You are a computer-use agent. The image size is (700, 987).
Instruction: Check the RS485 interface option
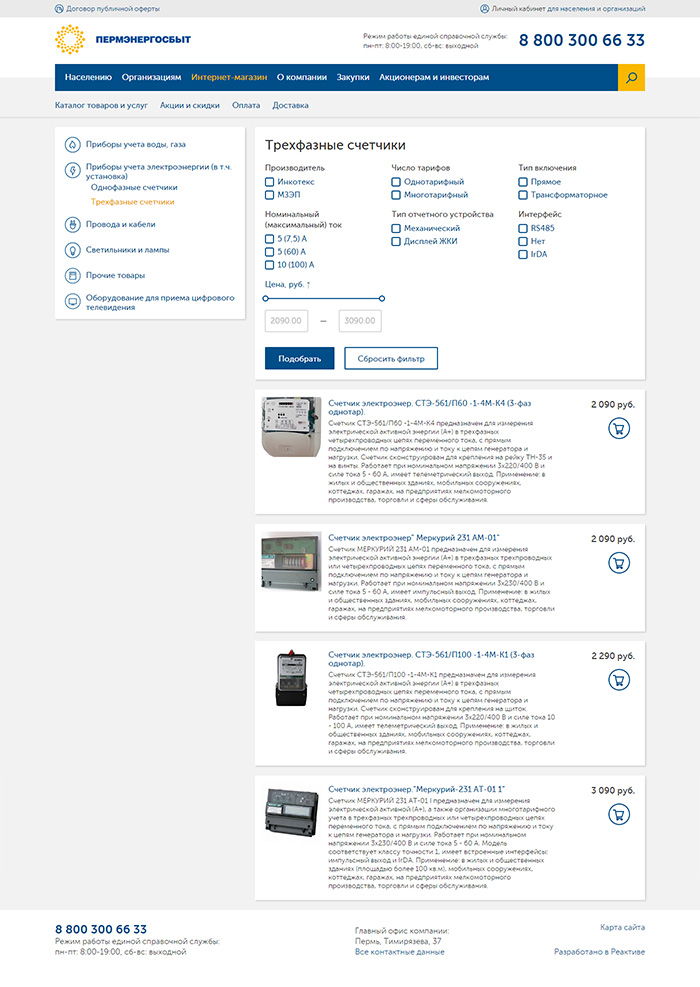point(523,228)
